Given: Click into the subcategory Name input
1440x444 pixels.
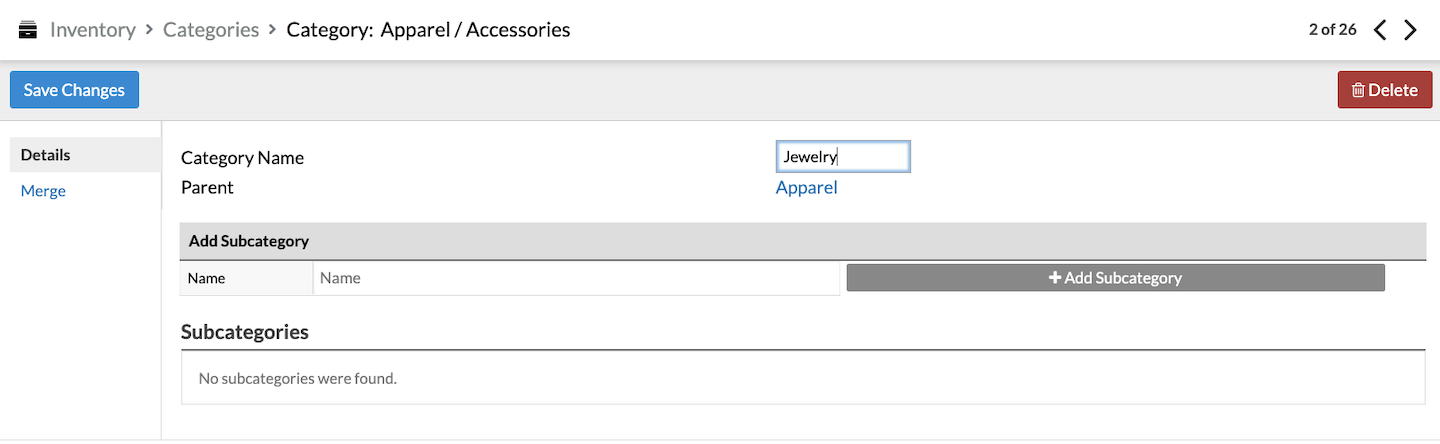Looking at the screenshot, I should (576, 278).
